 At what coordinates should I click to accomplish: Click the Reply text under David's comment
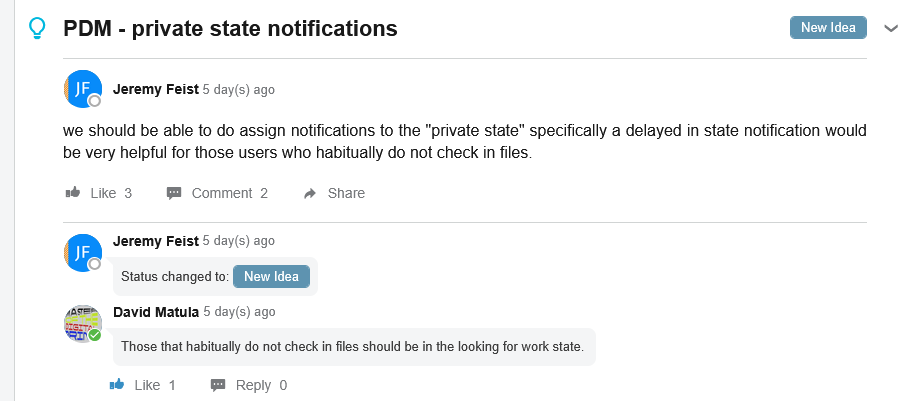(253, 385)
